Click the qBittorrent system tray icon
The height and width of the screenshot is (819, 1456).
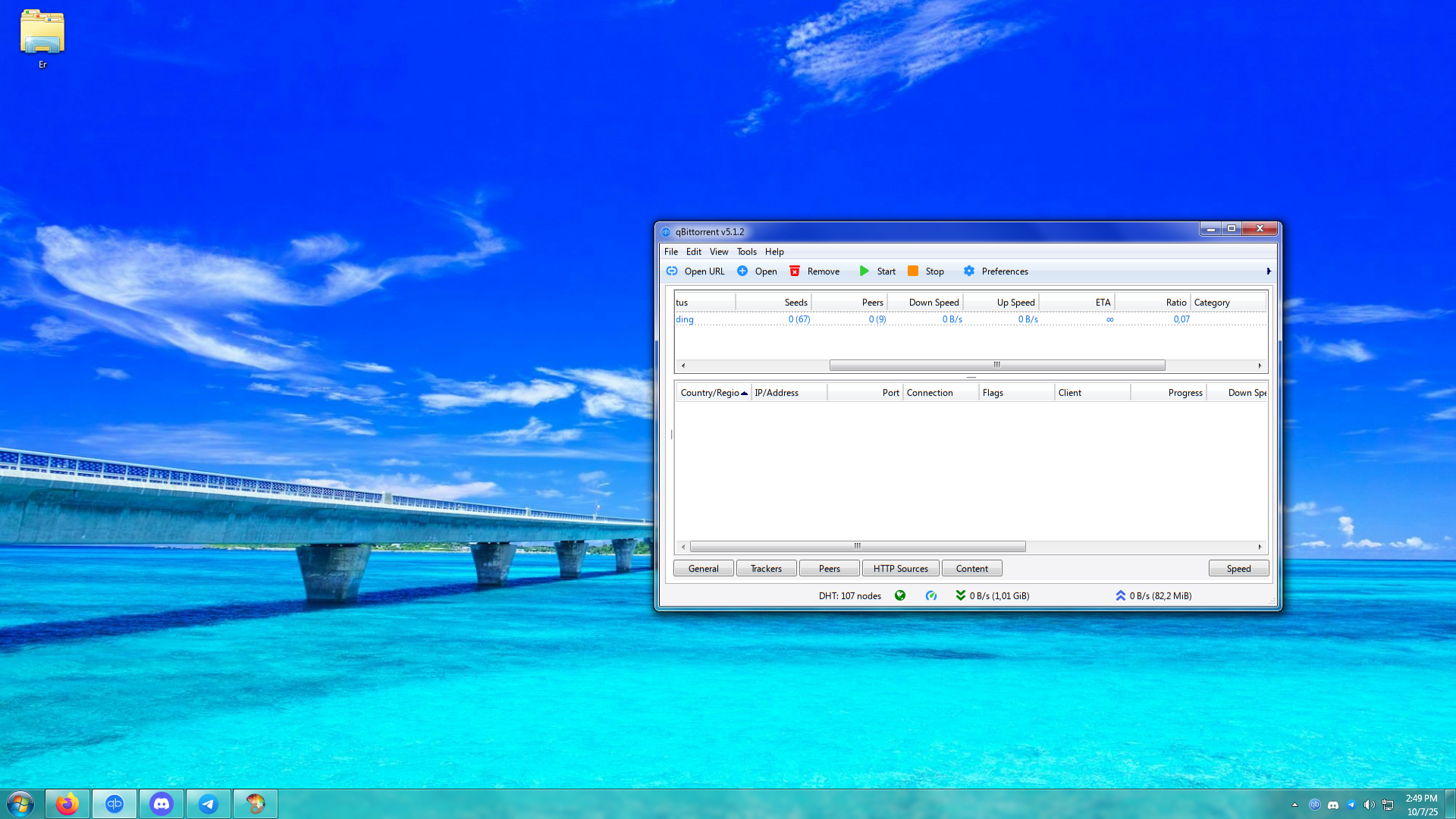1315,805
